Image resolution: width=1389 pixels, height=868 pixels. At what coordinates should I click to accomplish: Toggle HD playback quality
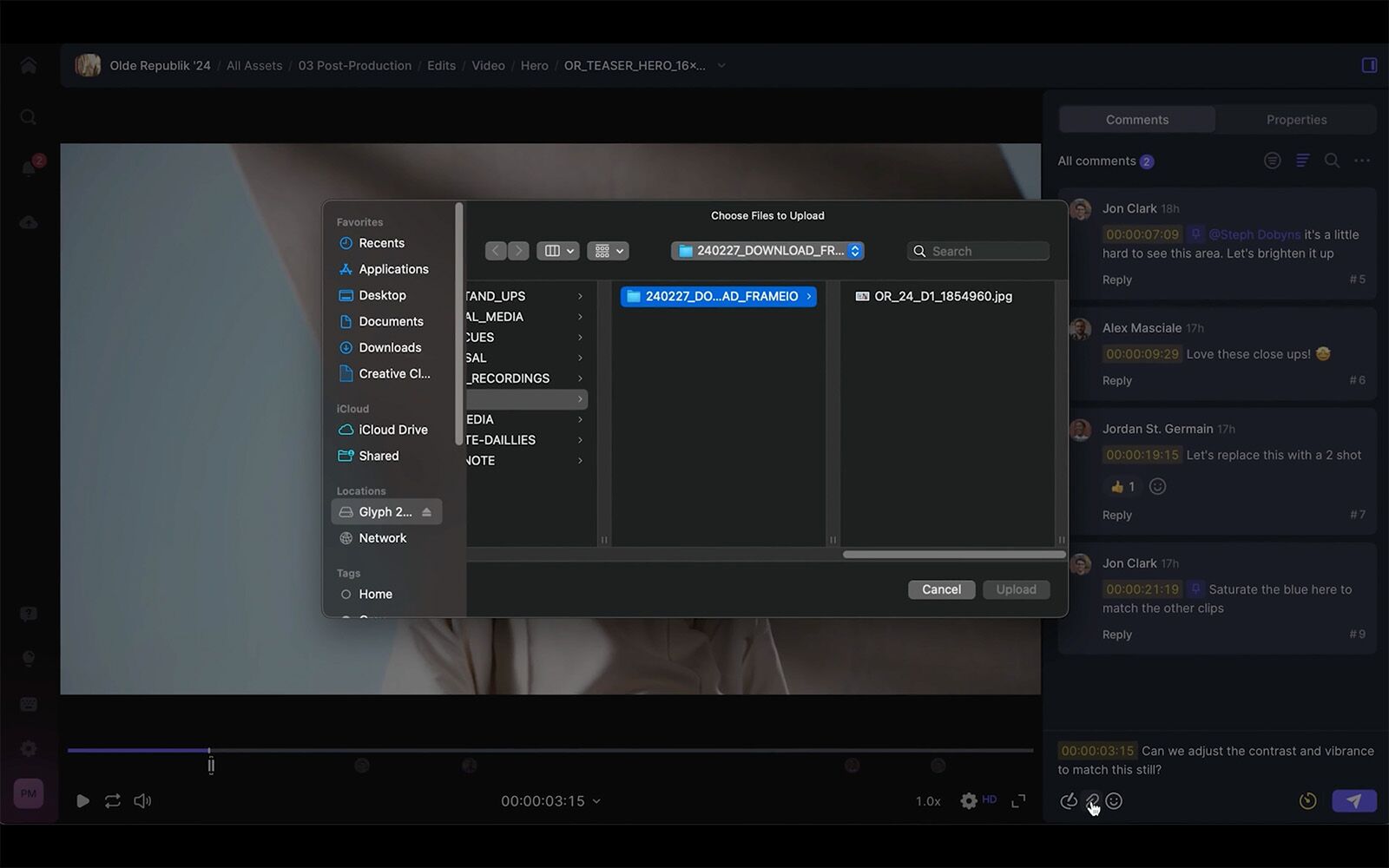989,800
